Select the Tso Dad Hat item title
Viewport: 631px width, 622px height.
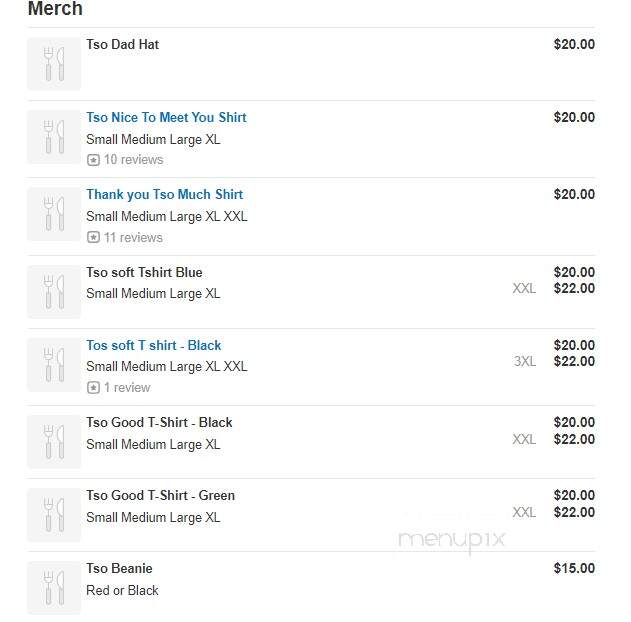pos(123,44)
